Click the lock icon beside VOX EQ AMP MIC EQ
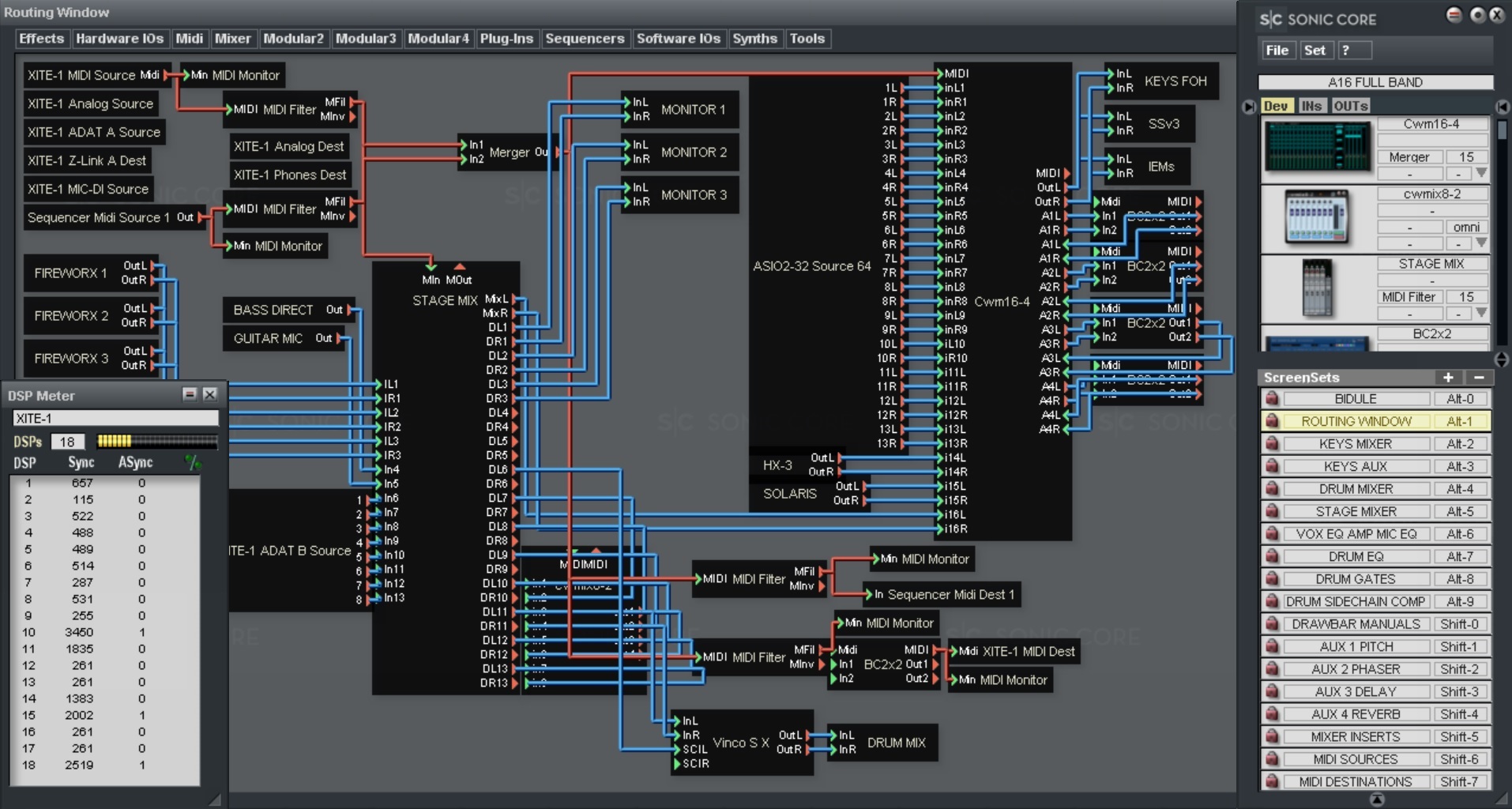 [x=1271, y=534]
